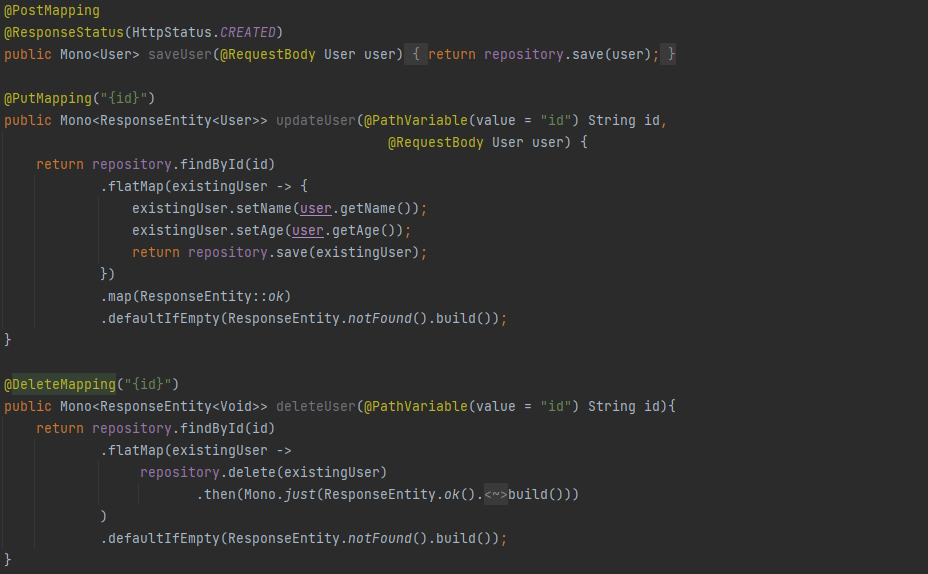This screenshot has width=928, height=574.
Task: Click the @PutMapping annotation
Action: click(x=48, y=98)
